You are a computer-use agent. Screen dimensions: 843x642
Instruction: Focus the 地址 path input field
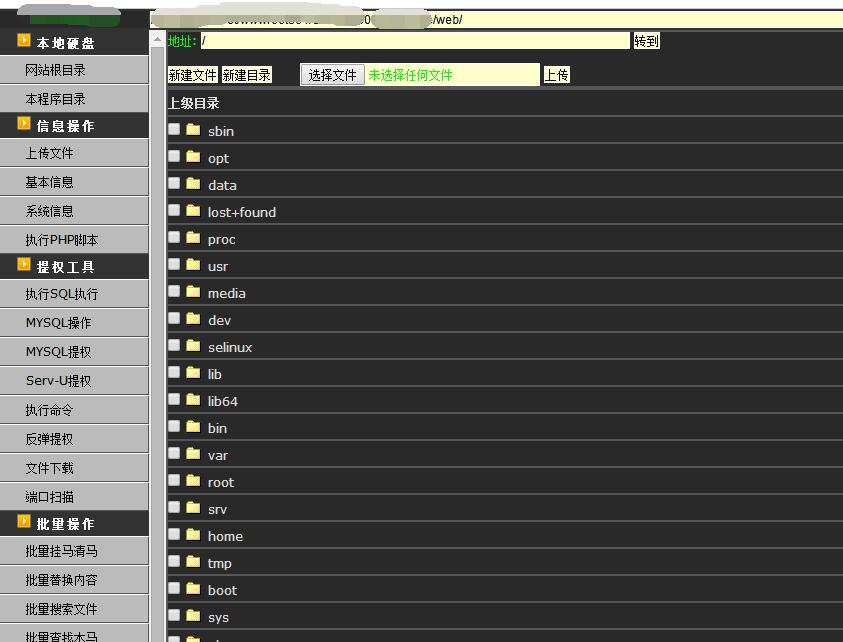pyautogui.click(x=415, y=41)
